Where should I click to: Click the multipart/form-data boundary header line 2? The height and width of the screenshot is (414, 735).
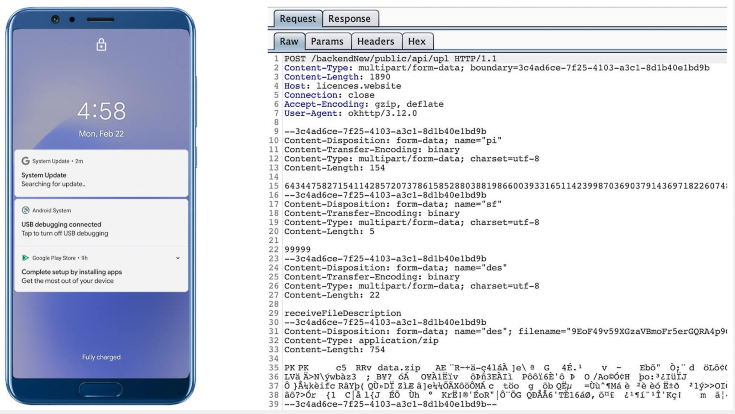point(497,68)
